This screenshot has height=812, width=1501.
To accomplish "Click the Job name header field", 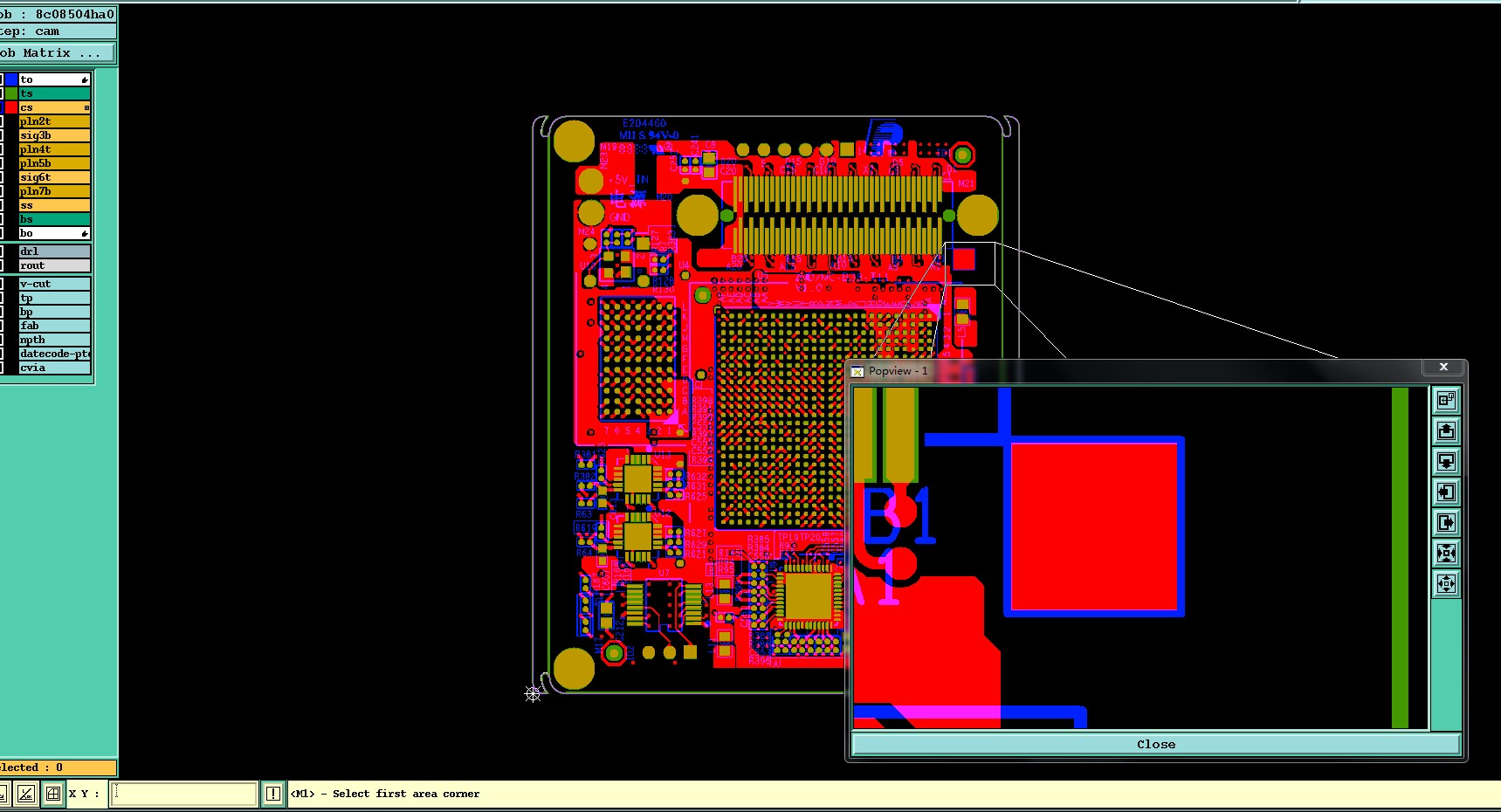I will coord(58,14).
